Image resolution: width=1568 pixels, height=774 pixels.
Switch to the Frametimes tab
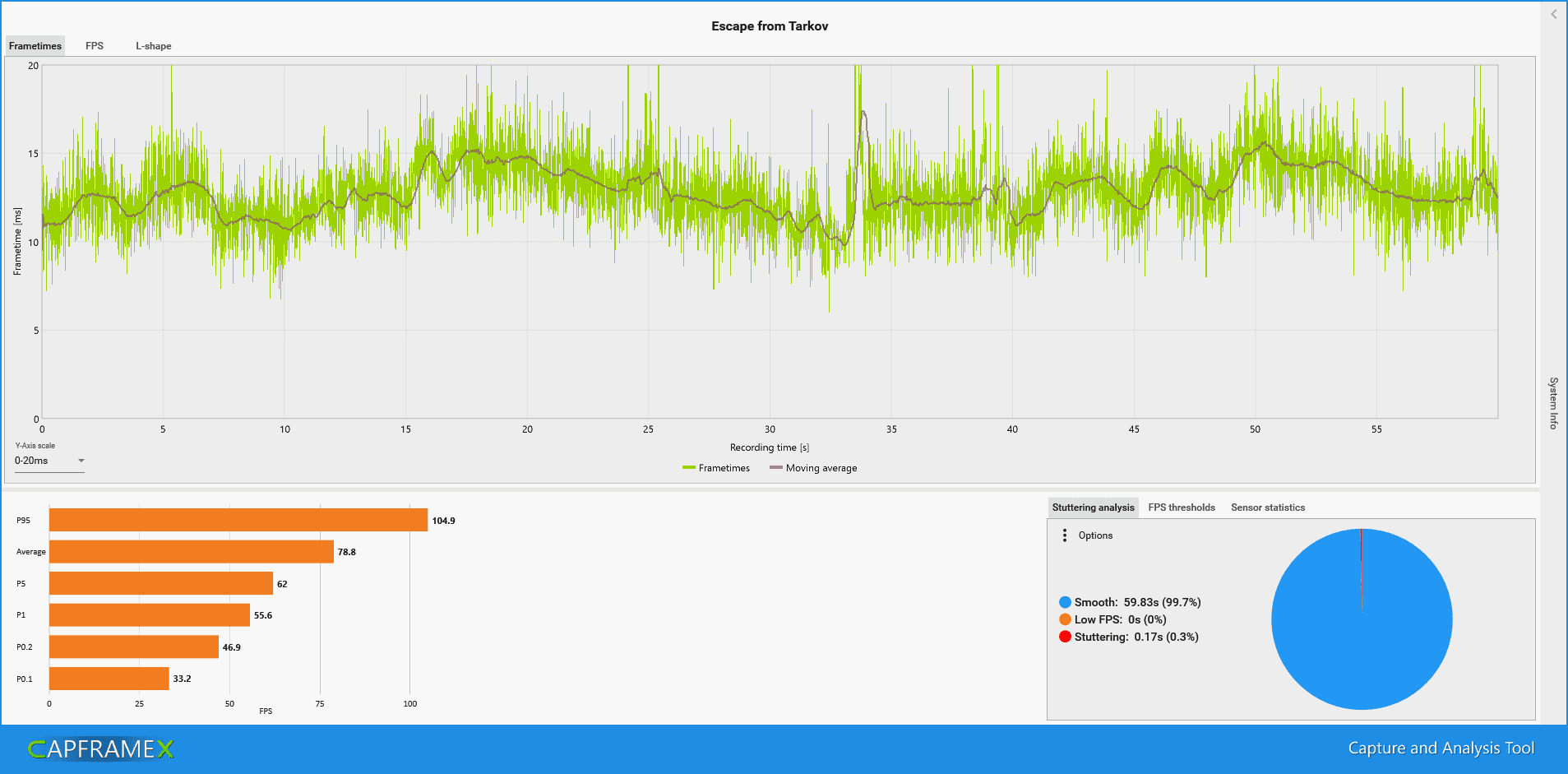(x=35, y=46)
